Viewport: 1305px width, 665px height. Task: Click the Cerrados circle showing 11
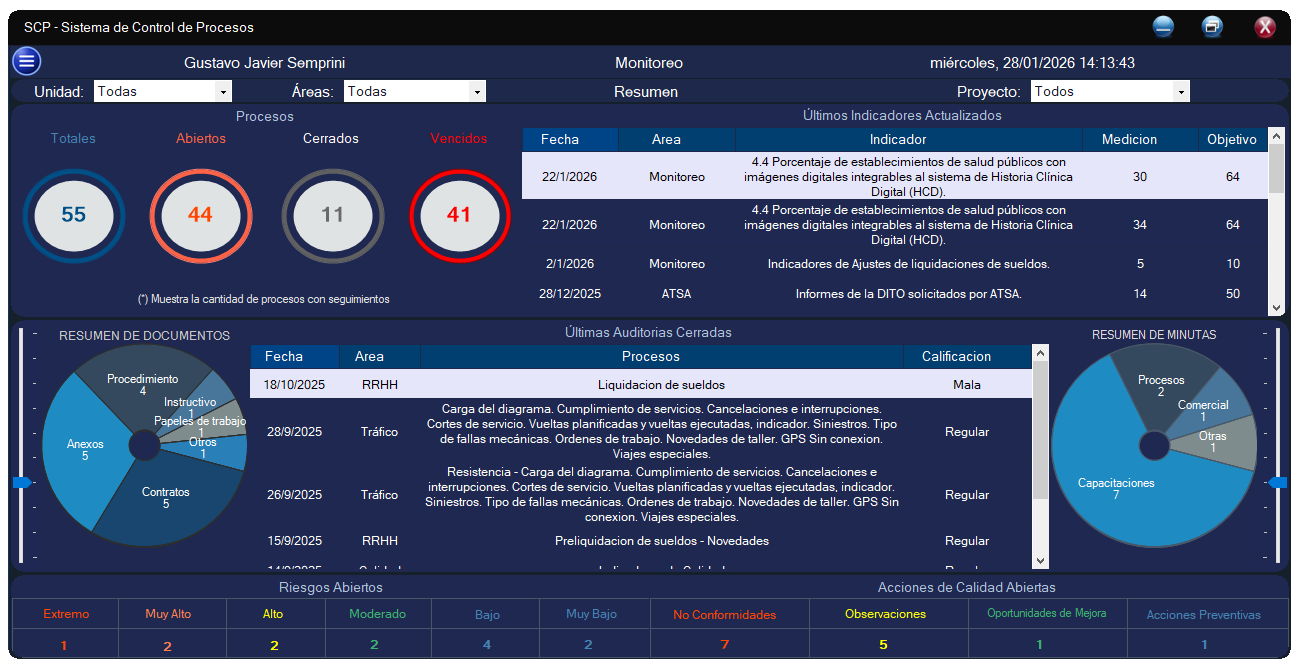pyautogui.click(x=332, y=215)
